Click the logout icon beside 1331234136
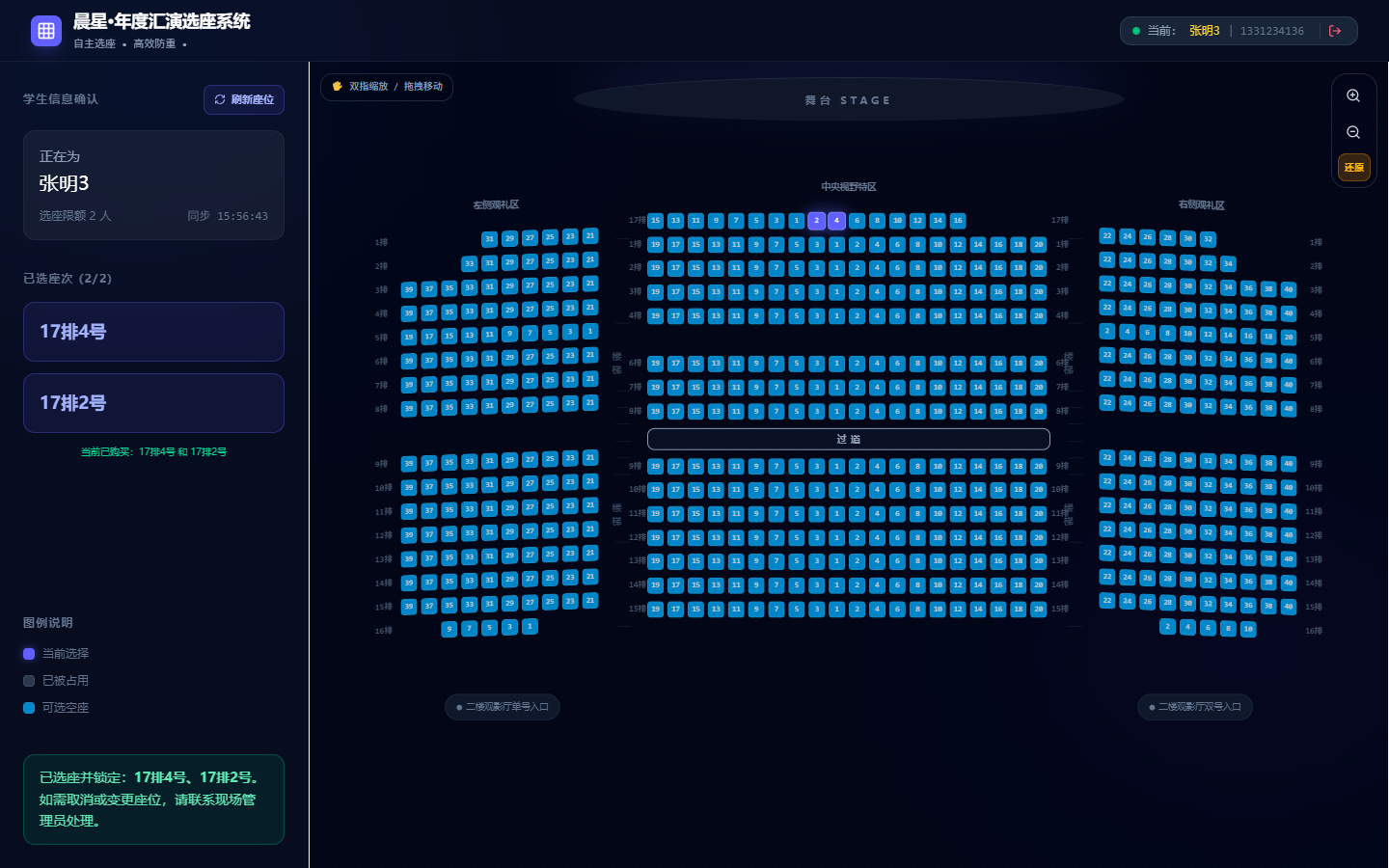This screenshot has width=1389, height=868. (x=1335, y=31)
